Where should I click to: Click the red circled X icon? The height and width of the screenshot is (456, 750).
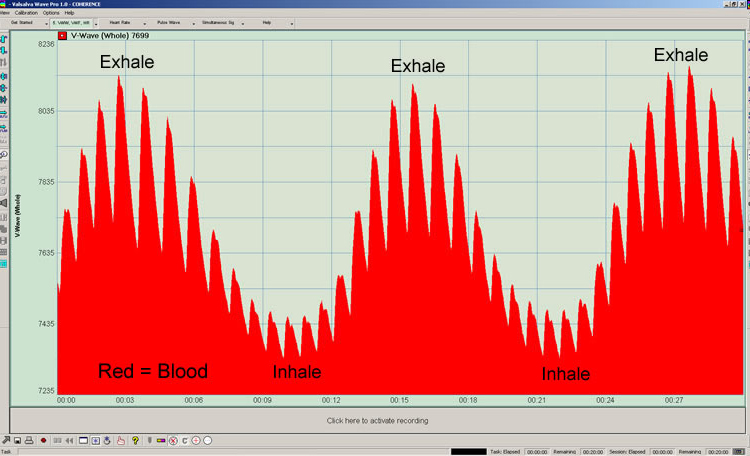click(x=172, y=441)
